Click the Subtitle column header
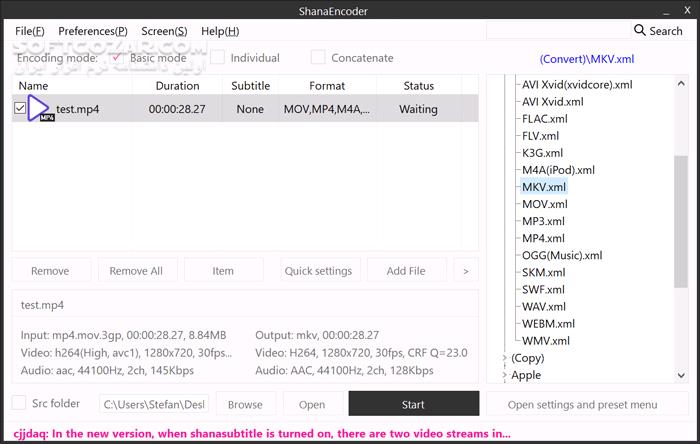 250,86
